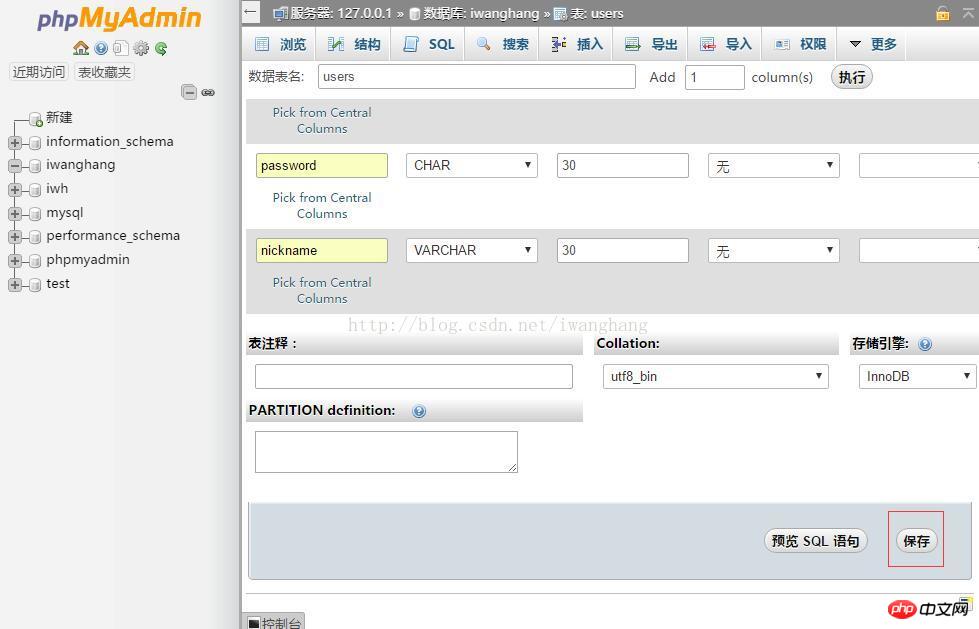Click the test database icon in tree
979x629 pixels.
pos(36,285)
